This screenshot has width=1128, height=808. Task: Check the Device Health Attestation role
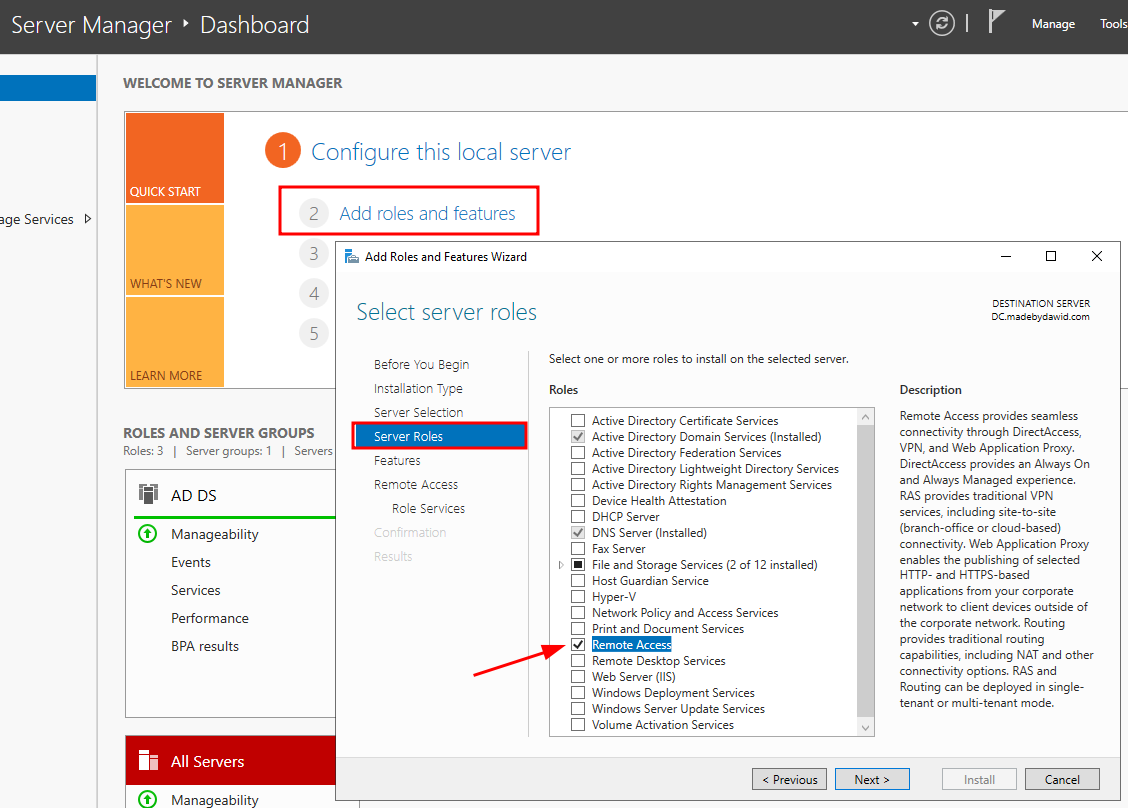578,501
